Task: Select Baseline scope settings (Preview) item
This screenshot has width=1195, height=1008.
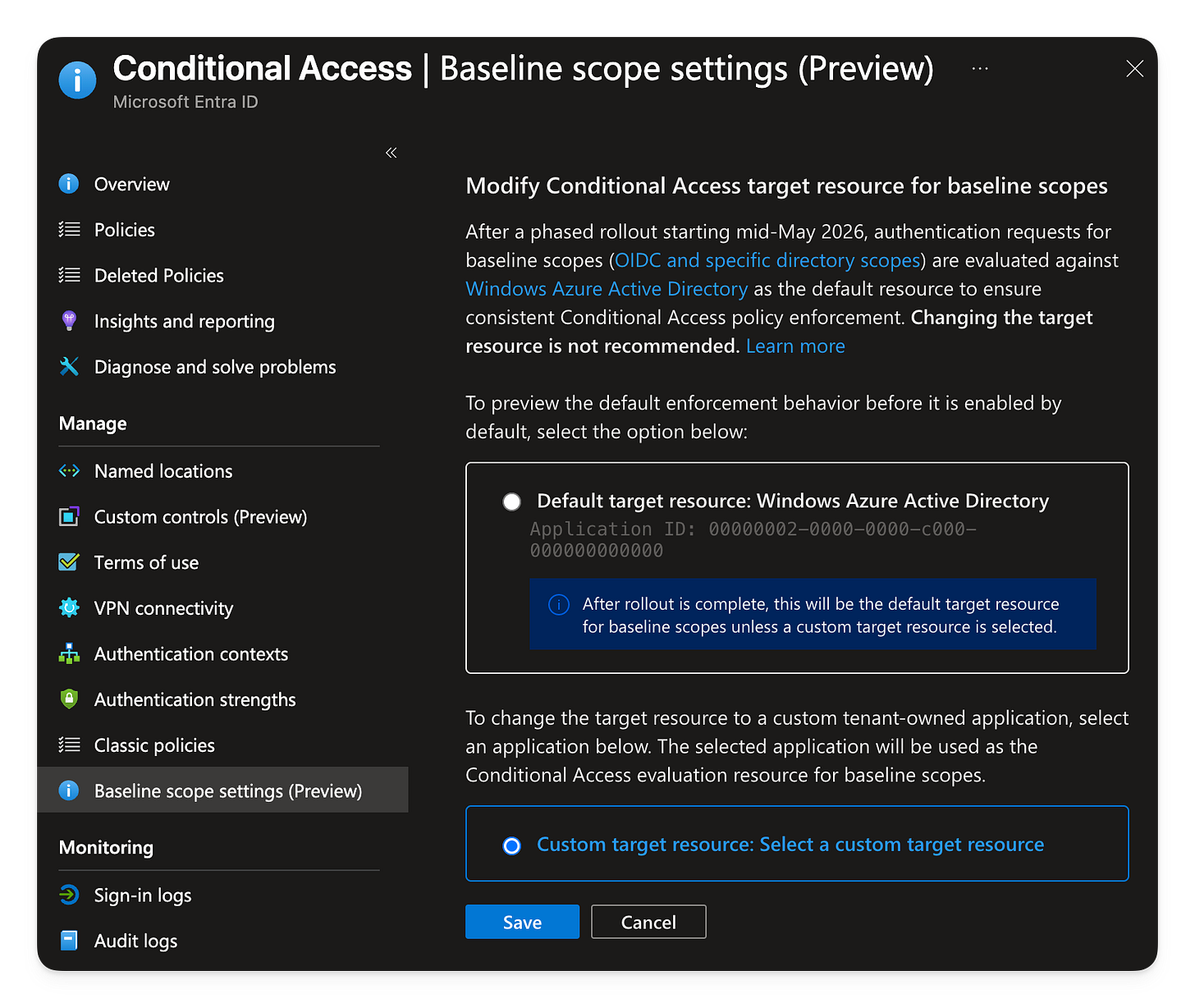Action: 222,790
